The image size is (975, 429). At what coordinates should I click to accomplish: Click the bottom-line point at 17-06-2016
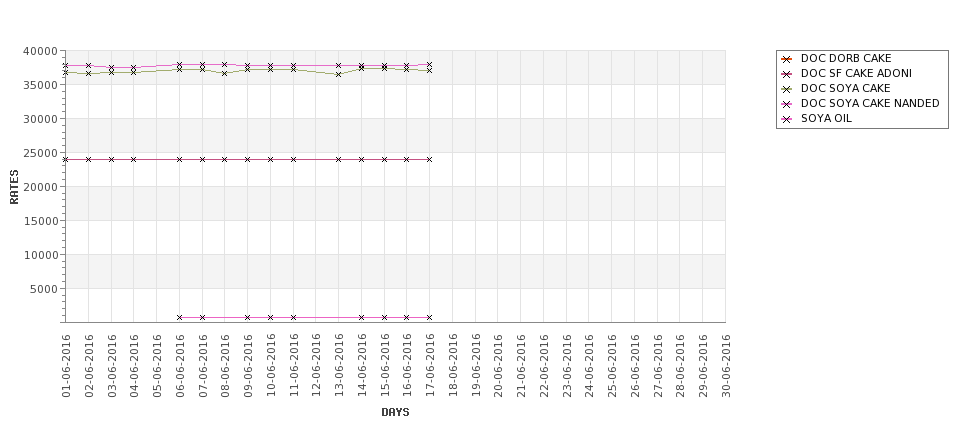pyautogui.click(x=429, y=317)
